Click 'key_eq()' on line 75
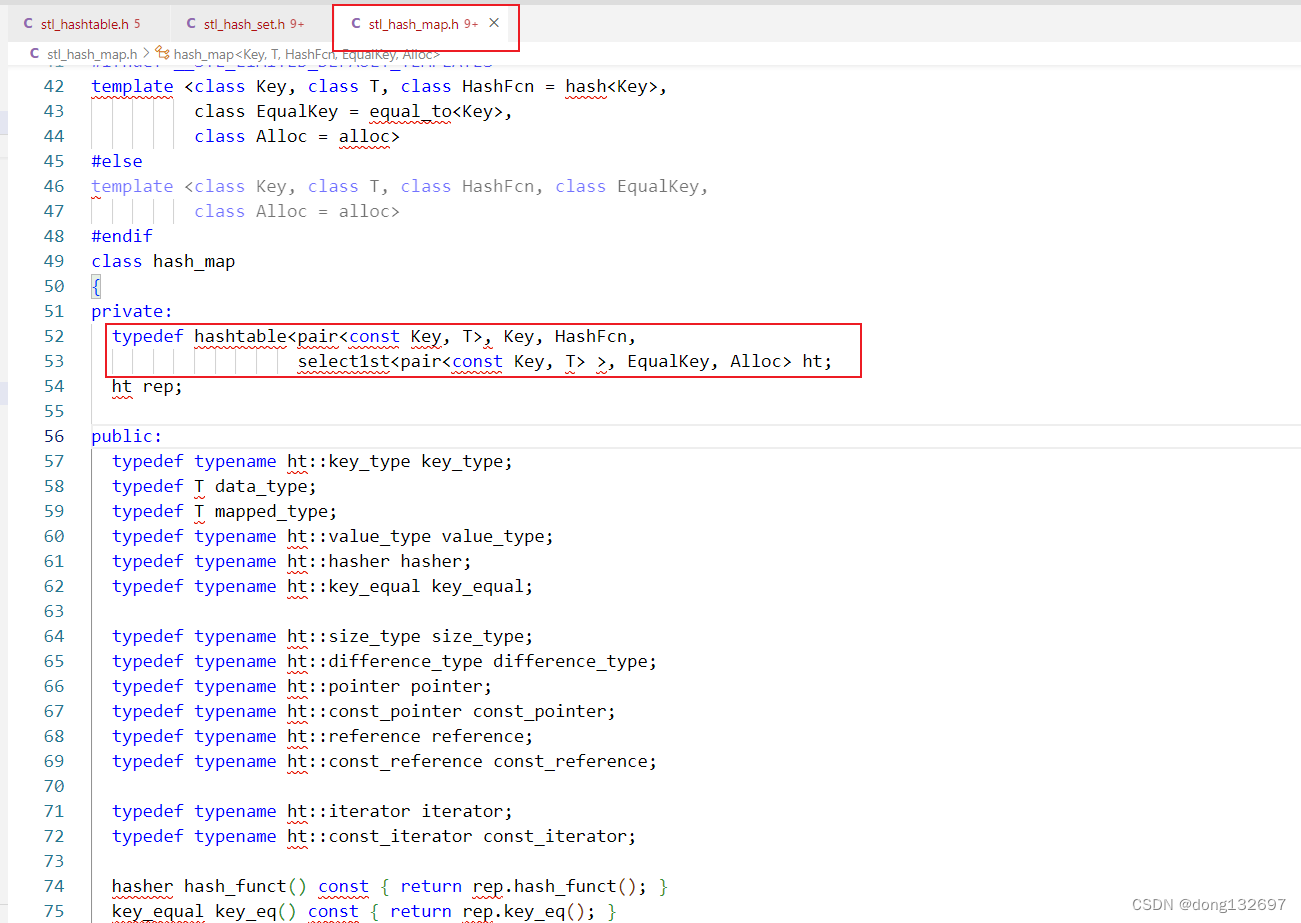This screenshot has height=923, width=1301. 256,911
